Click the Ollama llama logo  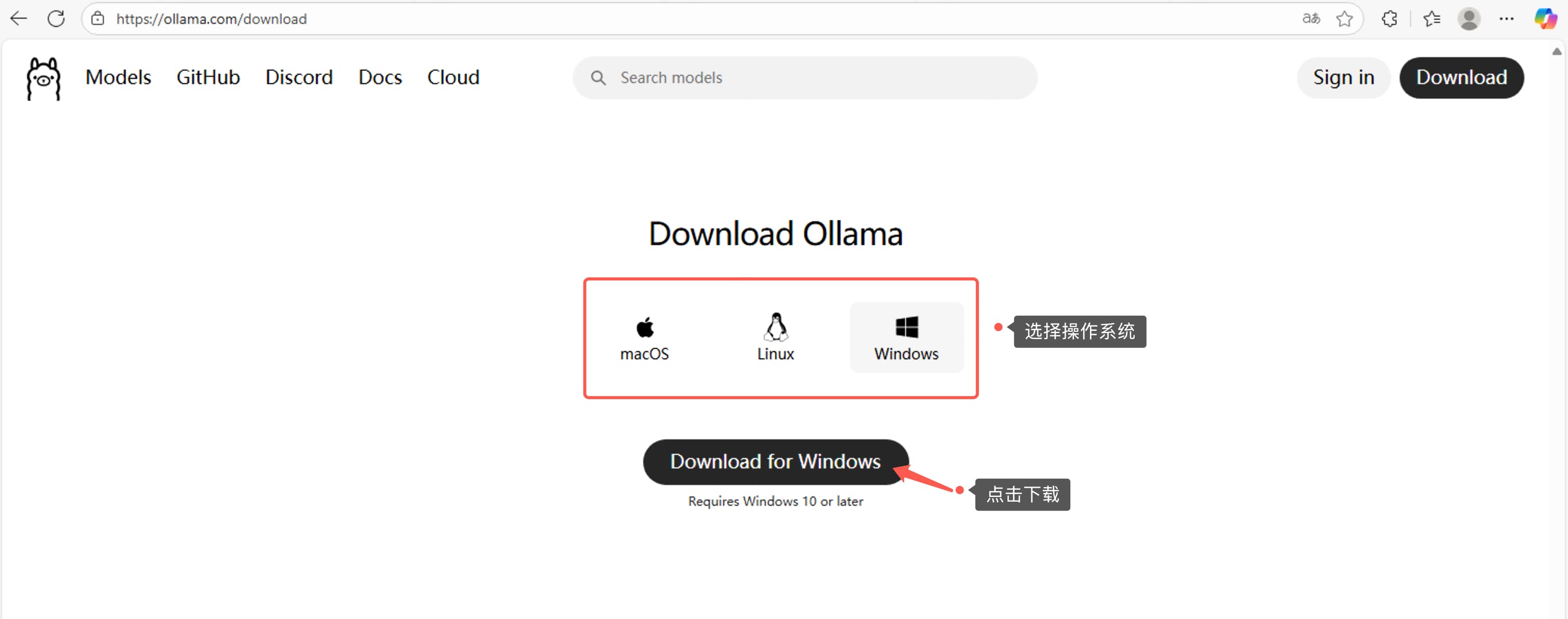pyautogui.click(x=43, y=78)
